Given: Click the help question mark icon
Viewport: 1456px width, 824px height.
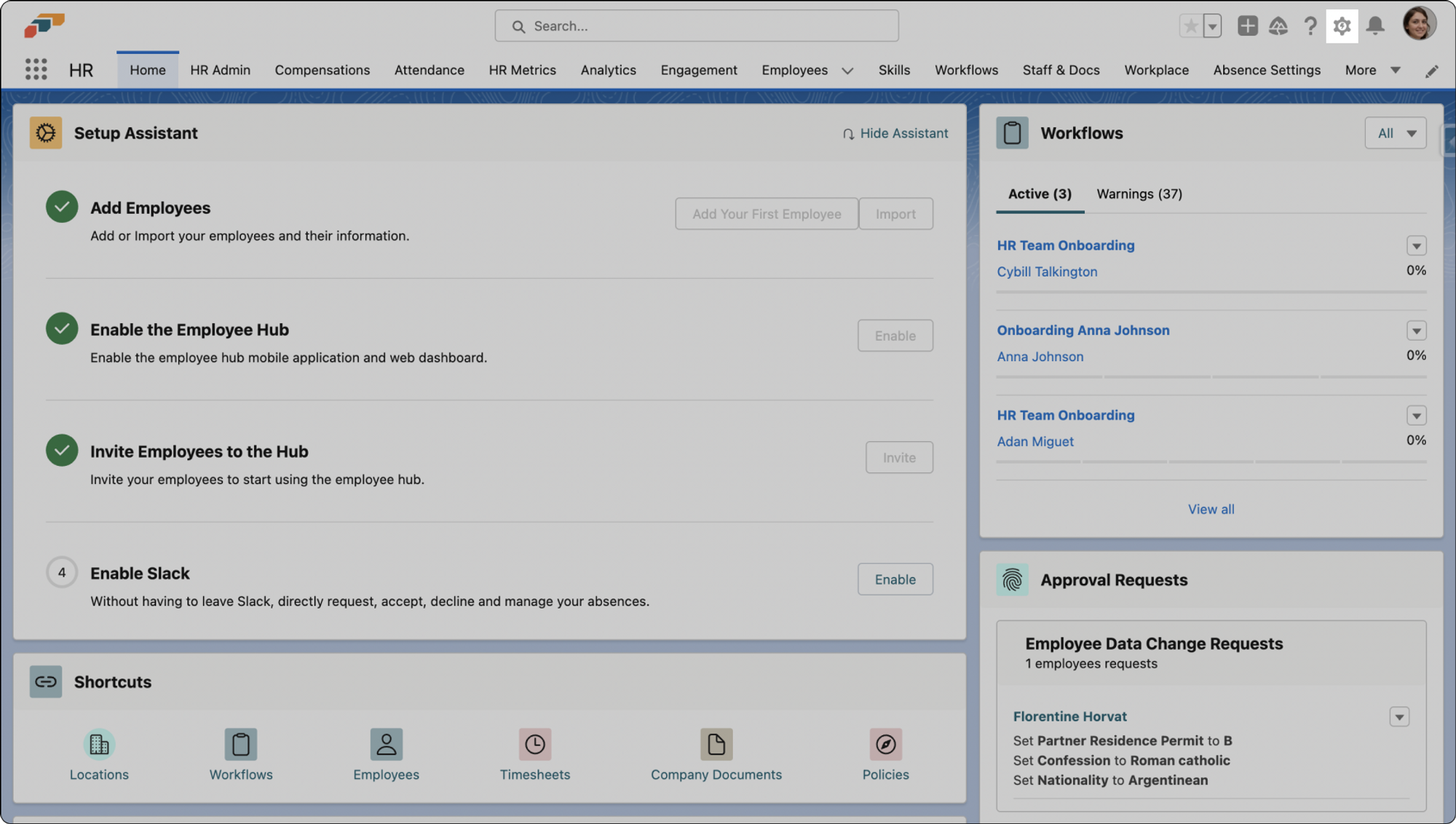Looking at the screenshot, I should click(1310, 26).
